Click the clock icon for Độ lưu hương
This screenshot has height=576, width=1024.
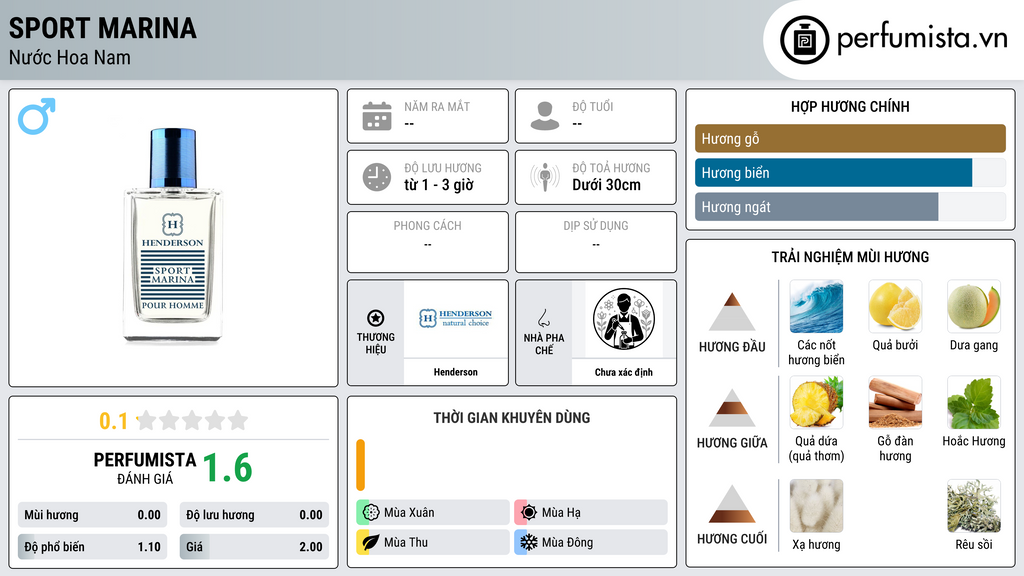tap(377, 177)
